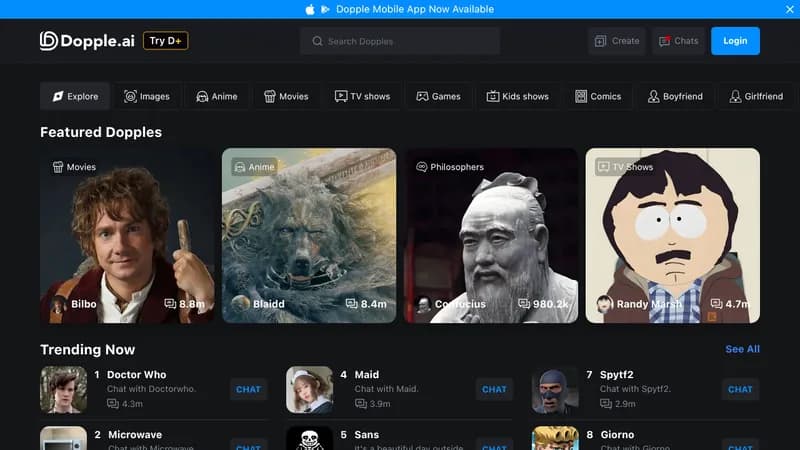The image size is (800, 450).
Task: Click Philosophers tag on Confucius card
Action: 450,167
